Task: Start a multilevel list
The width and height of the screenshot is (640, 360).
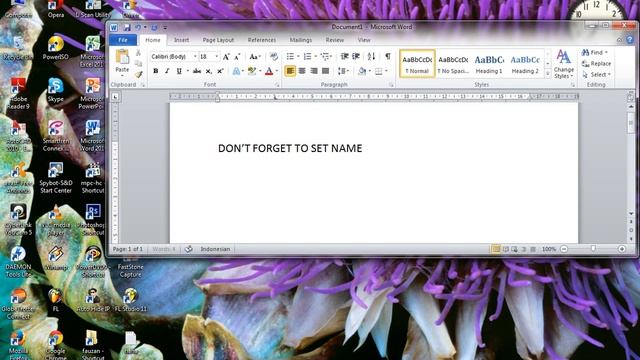Action: click(x=324, y=56)
